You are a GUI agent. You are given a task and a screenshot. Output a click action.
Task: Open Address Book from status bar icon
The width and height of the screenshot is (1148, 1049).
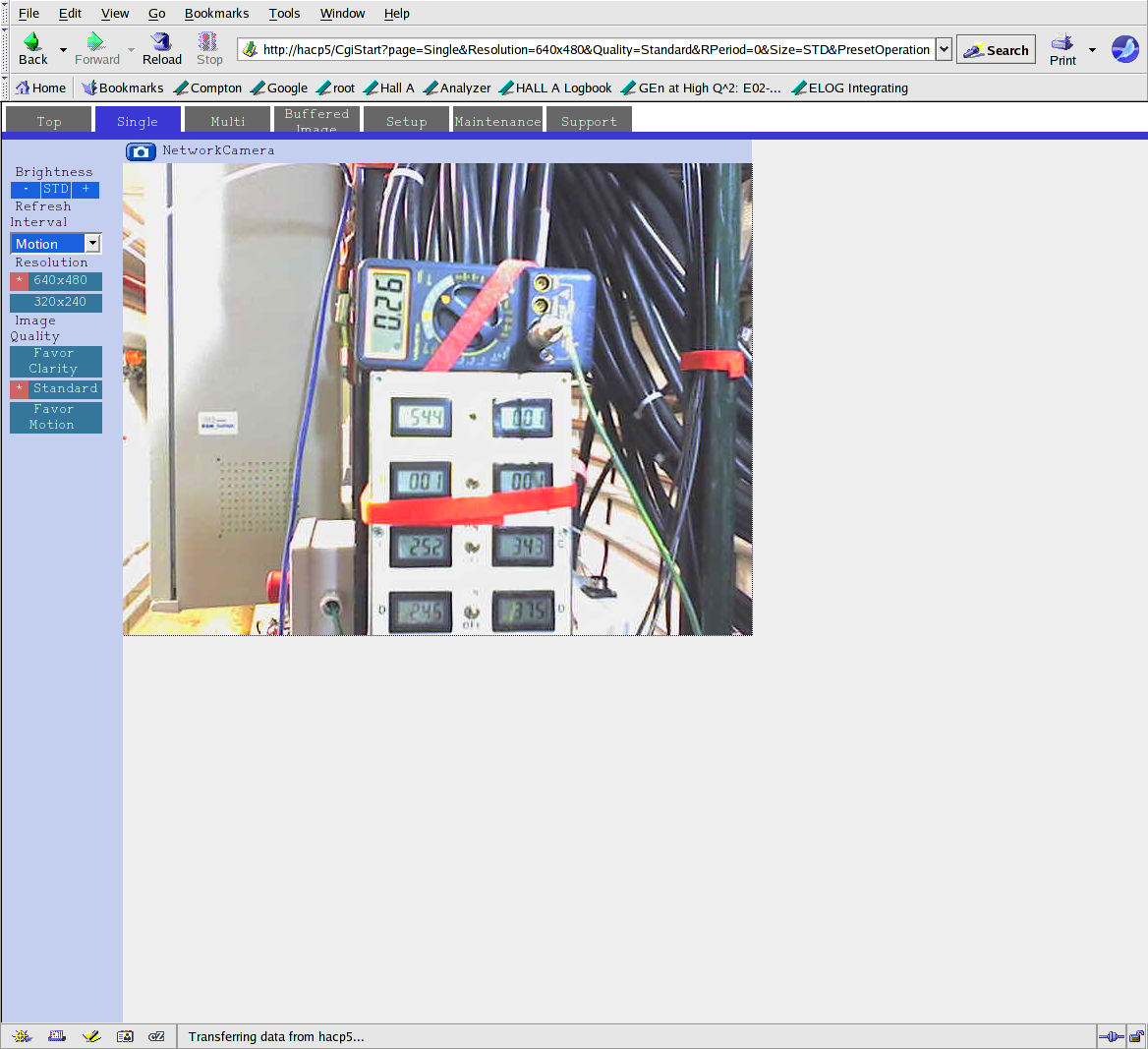pos(125,1036)
